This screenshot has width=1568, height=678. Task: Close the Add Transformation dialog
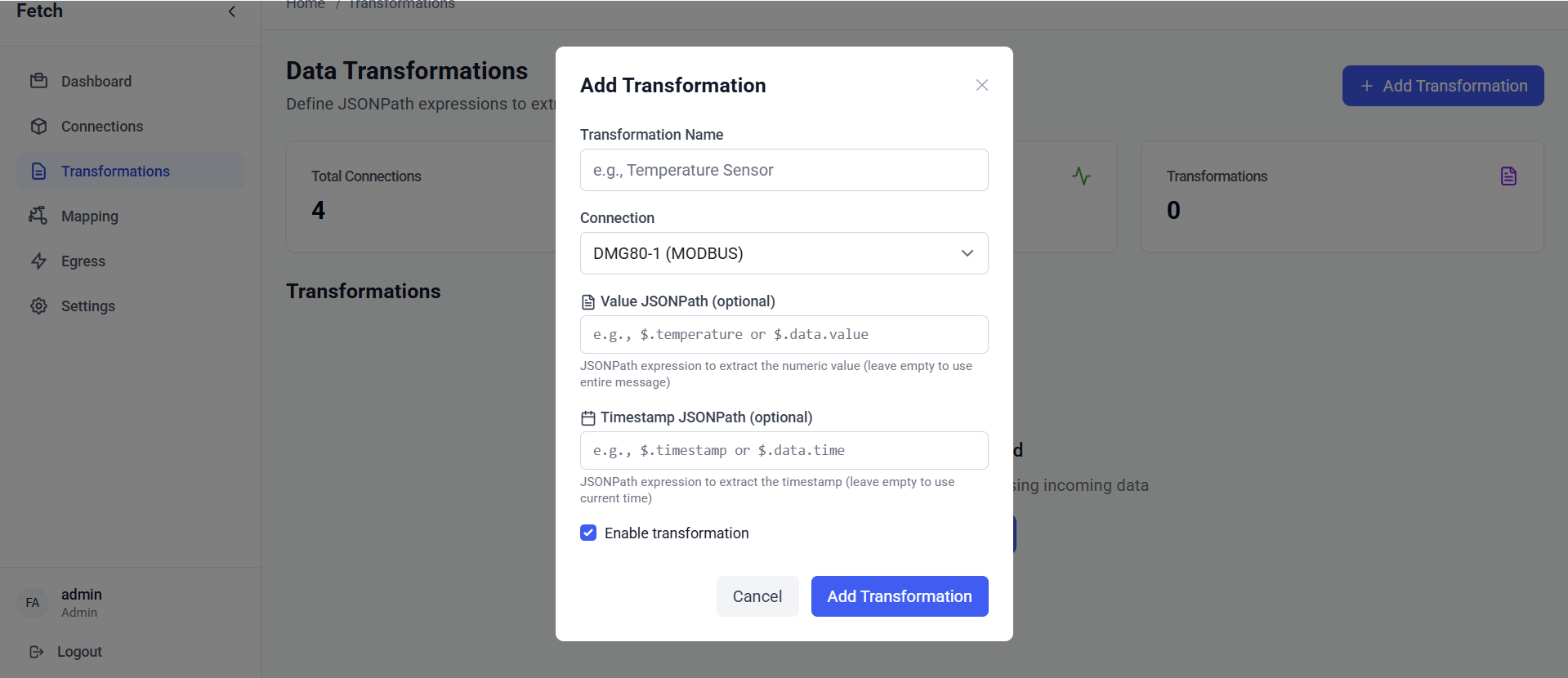[x=981, y=85]
